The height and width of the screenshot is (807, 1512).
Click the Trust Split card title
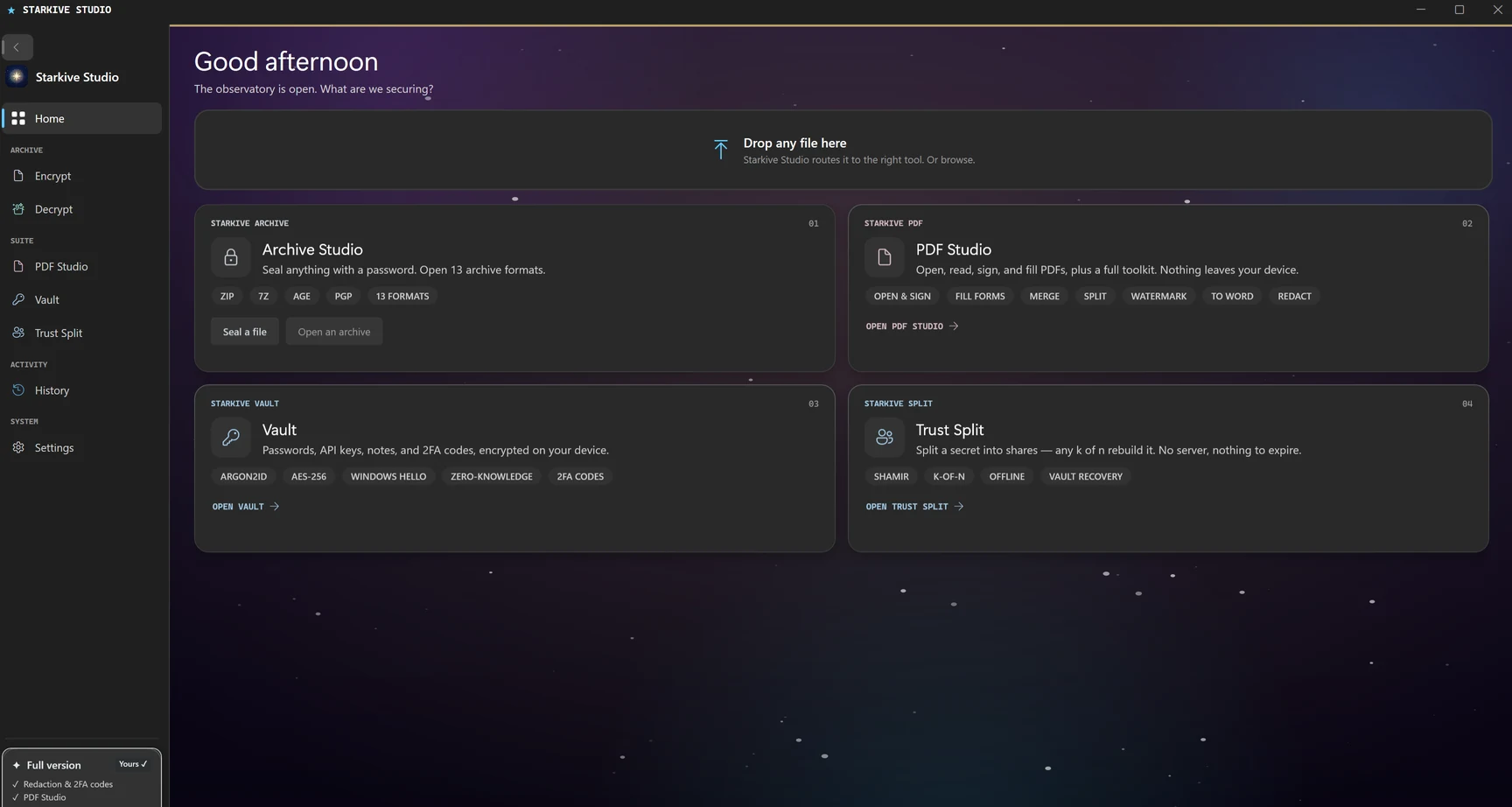pyautogui.click(x=949, y=430)
